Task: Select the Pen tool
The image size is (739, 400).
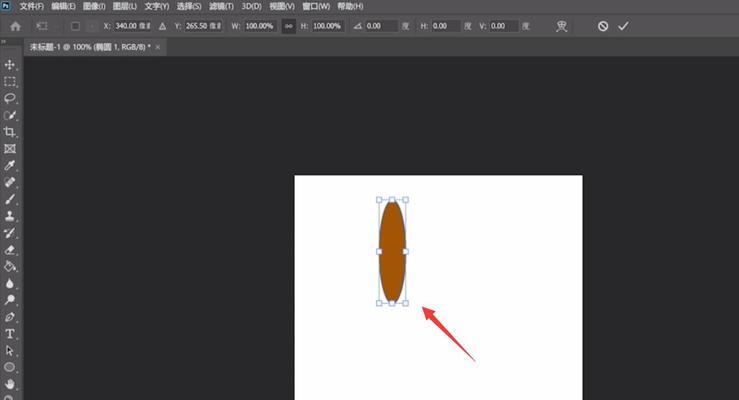Action: pyautogui.click(x=10, y=317)
